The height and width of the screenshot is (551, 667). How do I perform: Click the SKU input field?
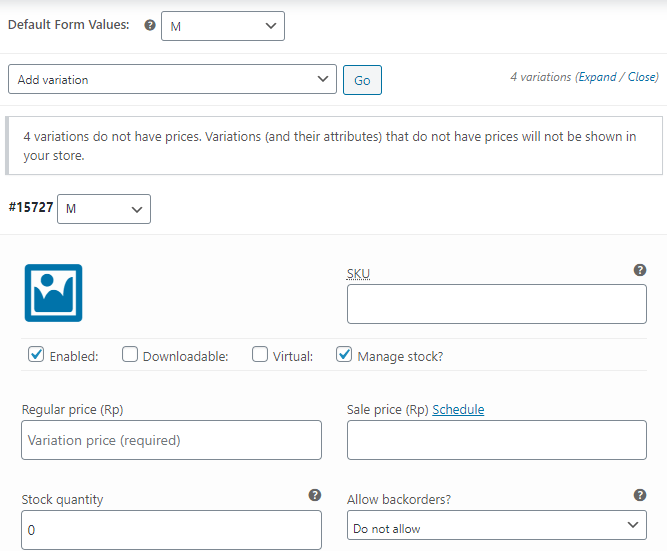tap(496, 304)
